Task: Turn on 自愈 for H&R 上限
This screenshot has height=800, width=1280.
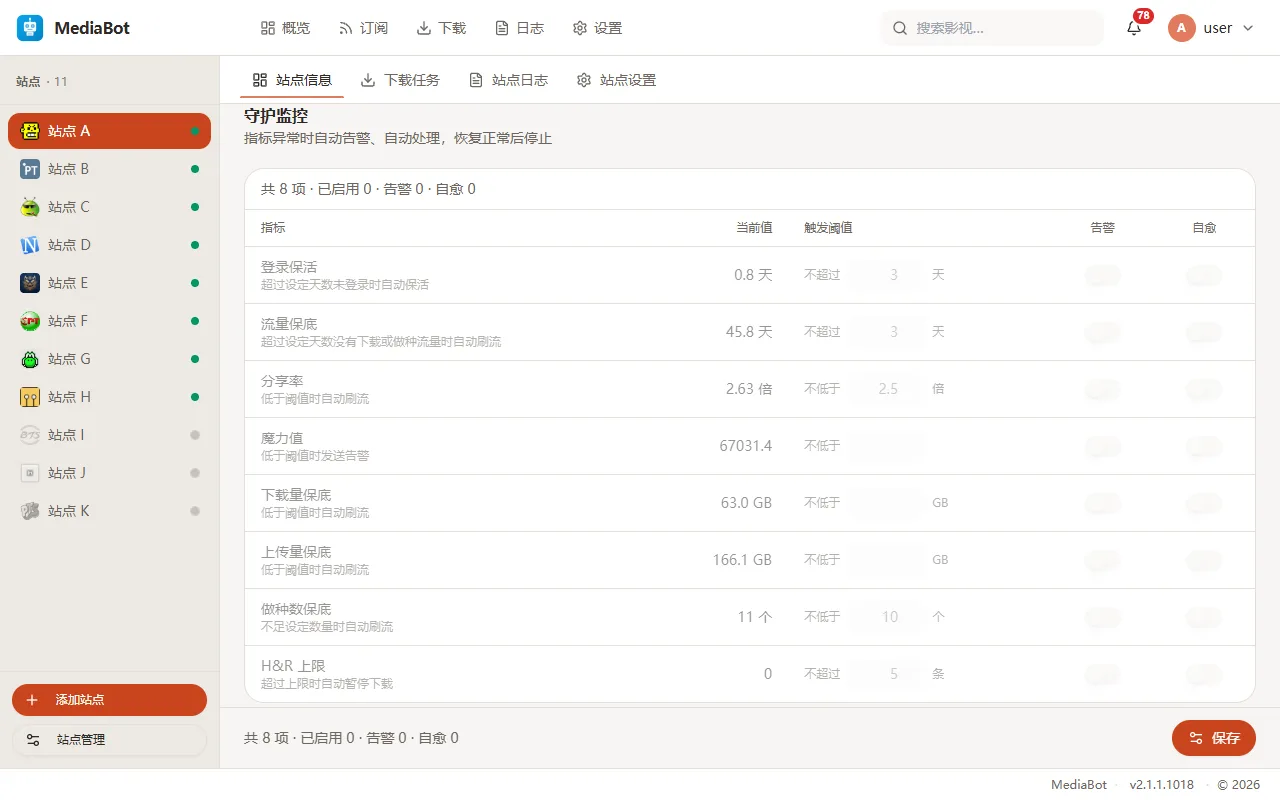Action: (x=1204, y=674)
